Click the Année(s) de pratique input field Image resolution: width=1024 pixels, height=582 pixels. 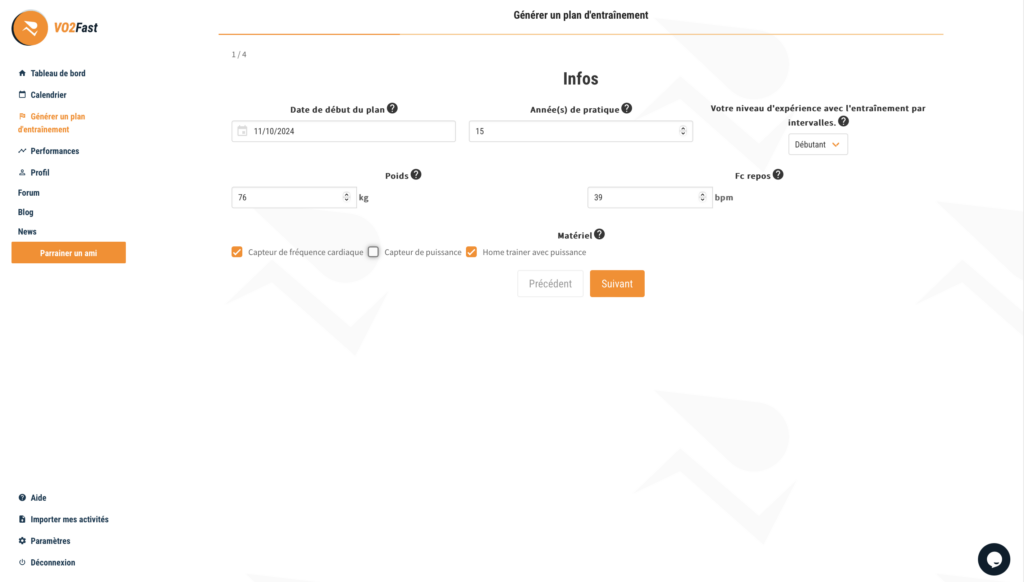click(x=572, y=131)
